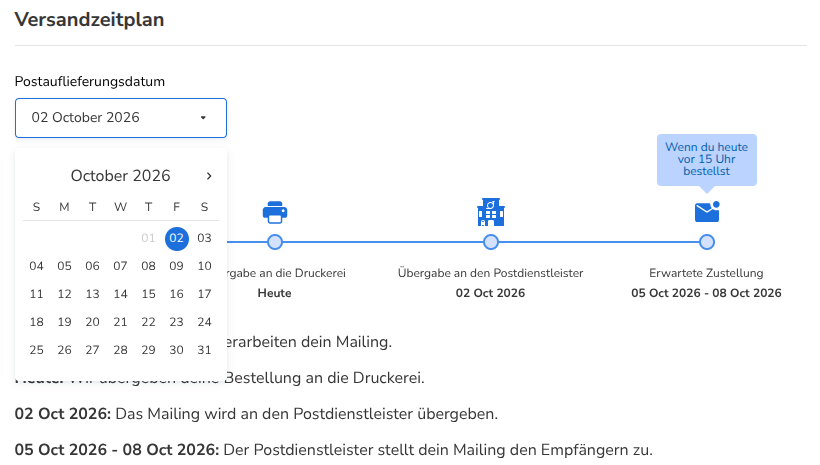Choose October 28 in the calendar
Viewport: 820px width, 465px height.
(x=120, y=350)
